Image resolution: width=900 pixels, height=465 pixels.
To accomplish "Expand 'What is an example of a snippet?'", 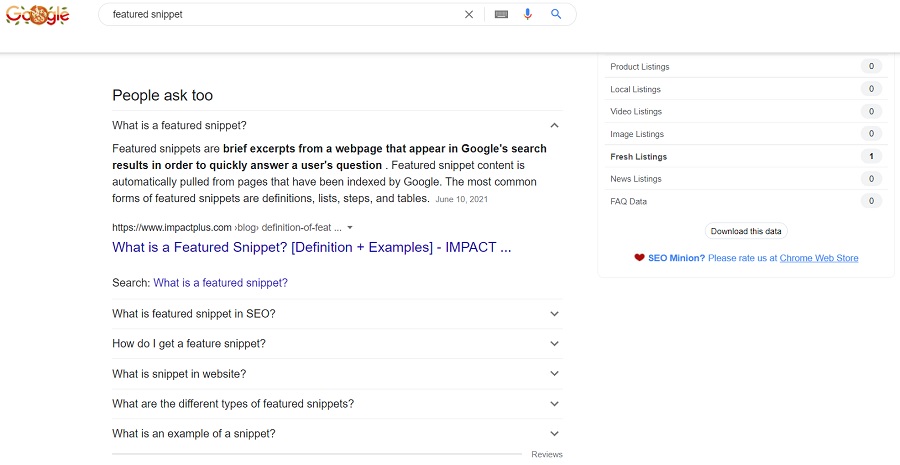I will click(x=338, y=433).
